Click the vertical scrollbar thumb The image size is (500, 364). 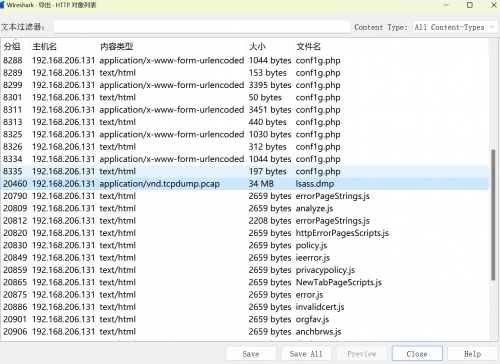pos(493,215)
